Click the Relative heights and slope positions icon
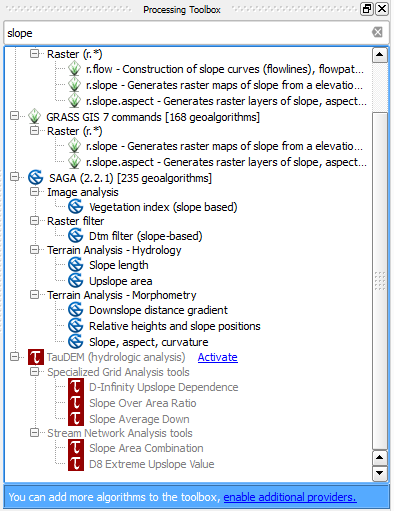The height and width of the screenshot is (511, 394). [76, 326]
